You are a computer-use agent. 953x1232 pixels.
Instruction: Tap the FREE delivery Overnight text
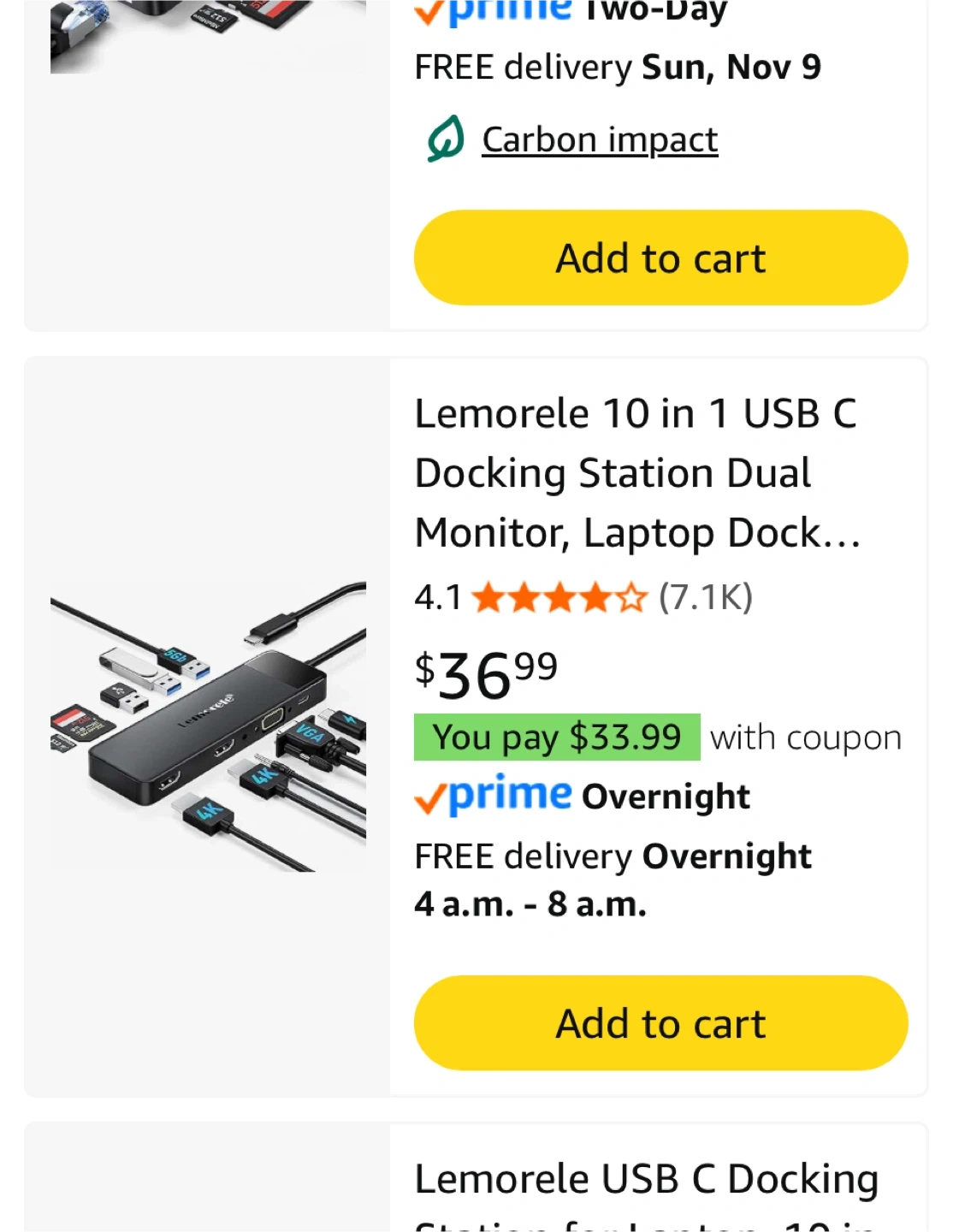point(613,856)
